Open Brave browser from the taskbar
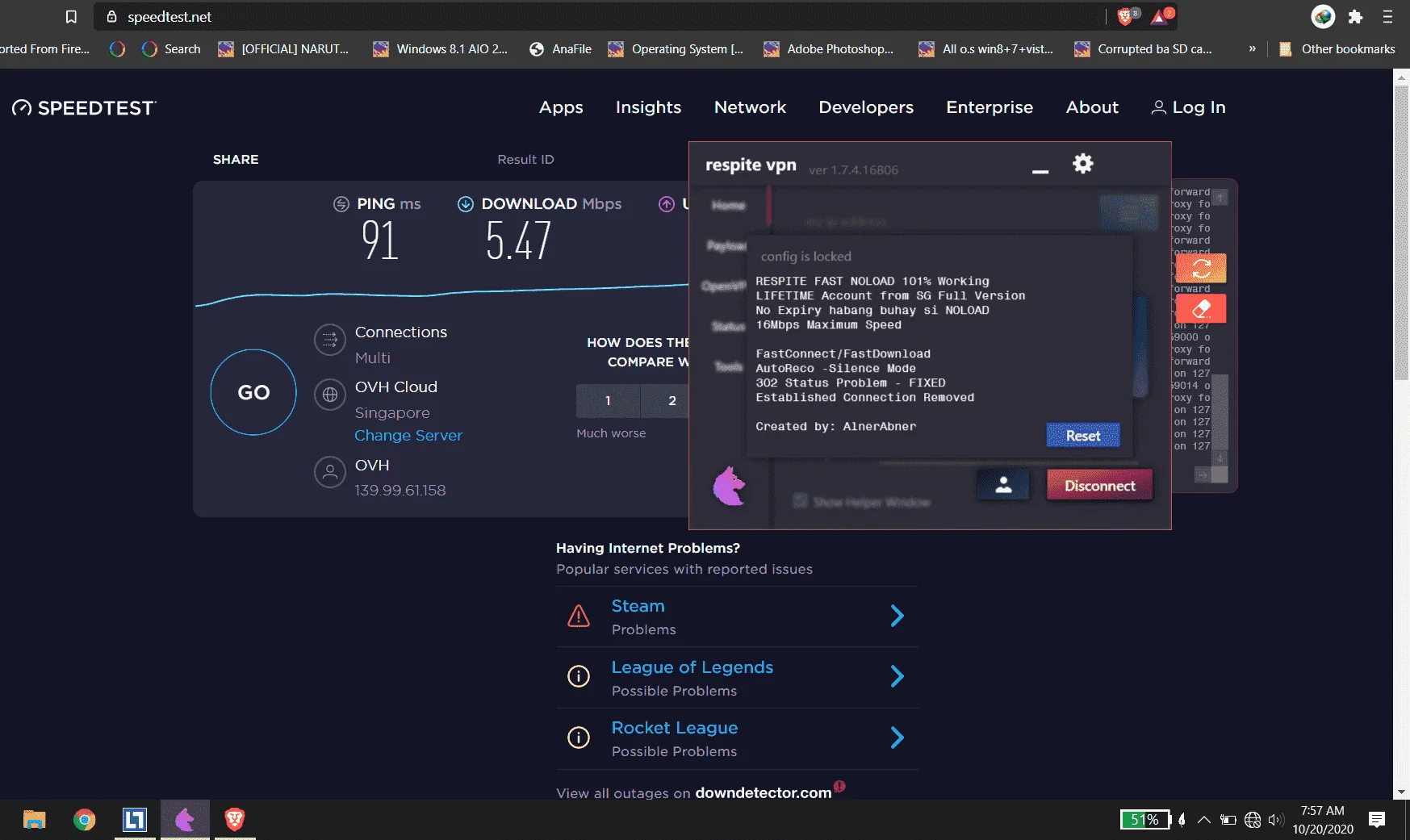The height and width of the screenshot is (840, 1410). pos(235,820)
